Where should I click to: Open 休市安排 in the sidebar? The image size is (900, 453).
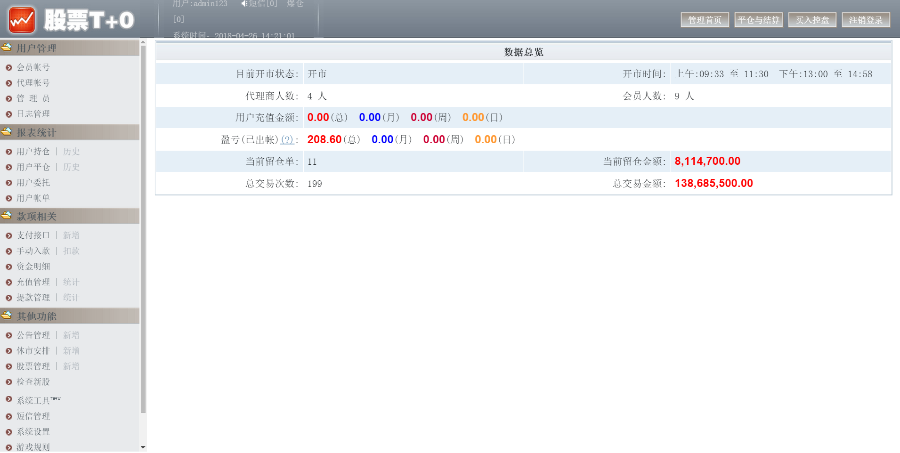[33, 351]
